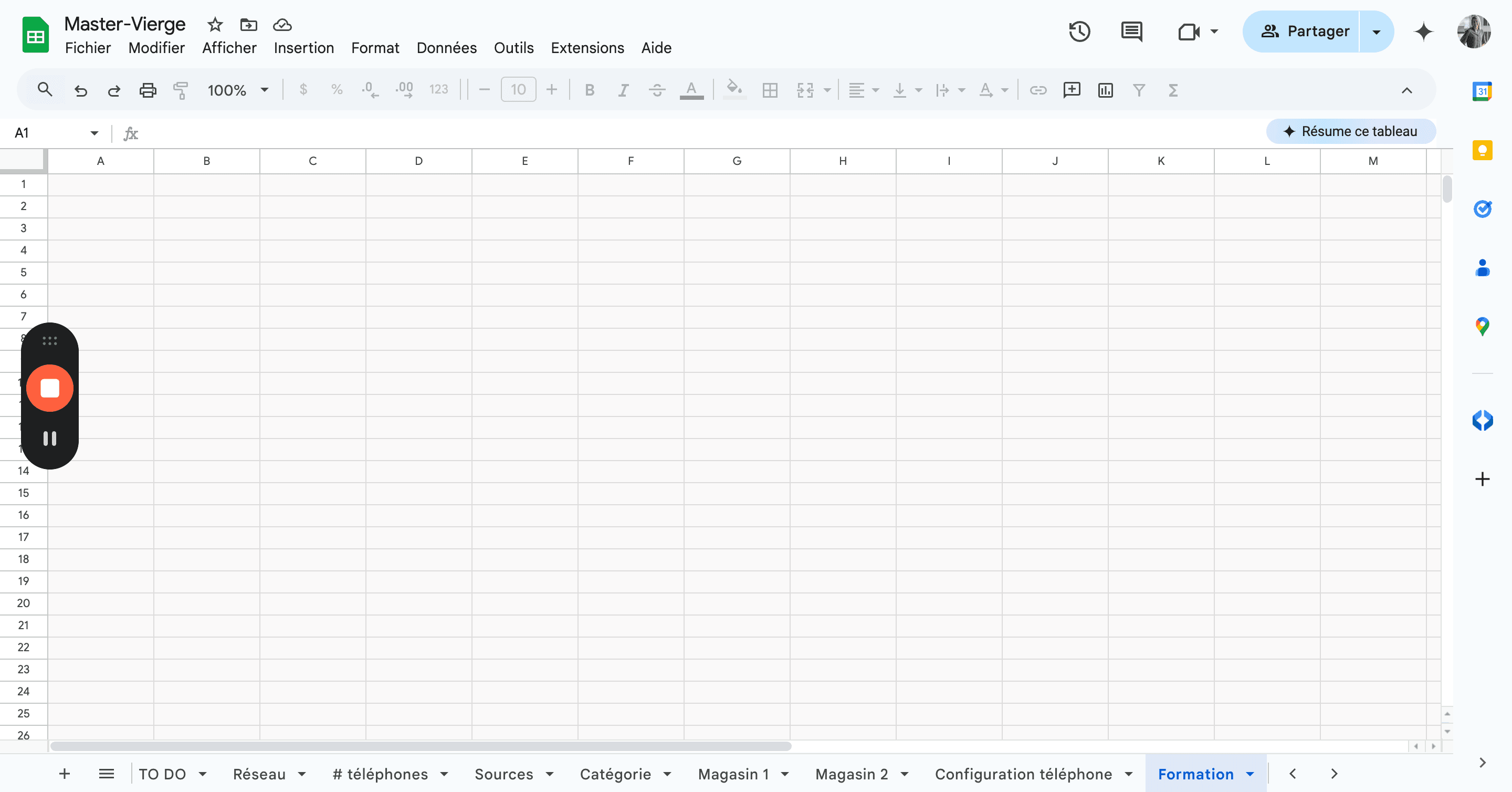This screenshot has height=792, width=1512.
Task: Click the redo arrow icon
Action: (x=114, y=90)
